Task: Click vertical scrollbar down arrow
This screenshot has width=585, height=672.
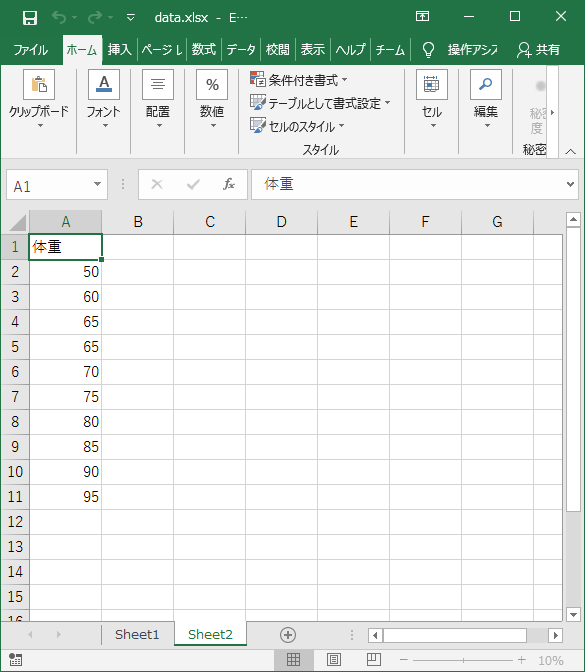Action: [x=573, y=615]
